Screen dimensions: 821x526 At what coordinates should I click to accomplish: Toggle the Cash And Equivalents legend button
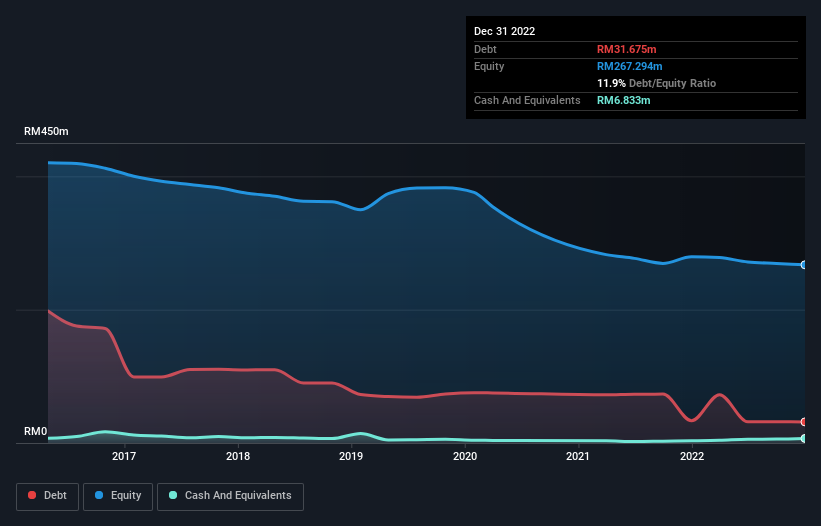[230, 496]
